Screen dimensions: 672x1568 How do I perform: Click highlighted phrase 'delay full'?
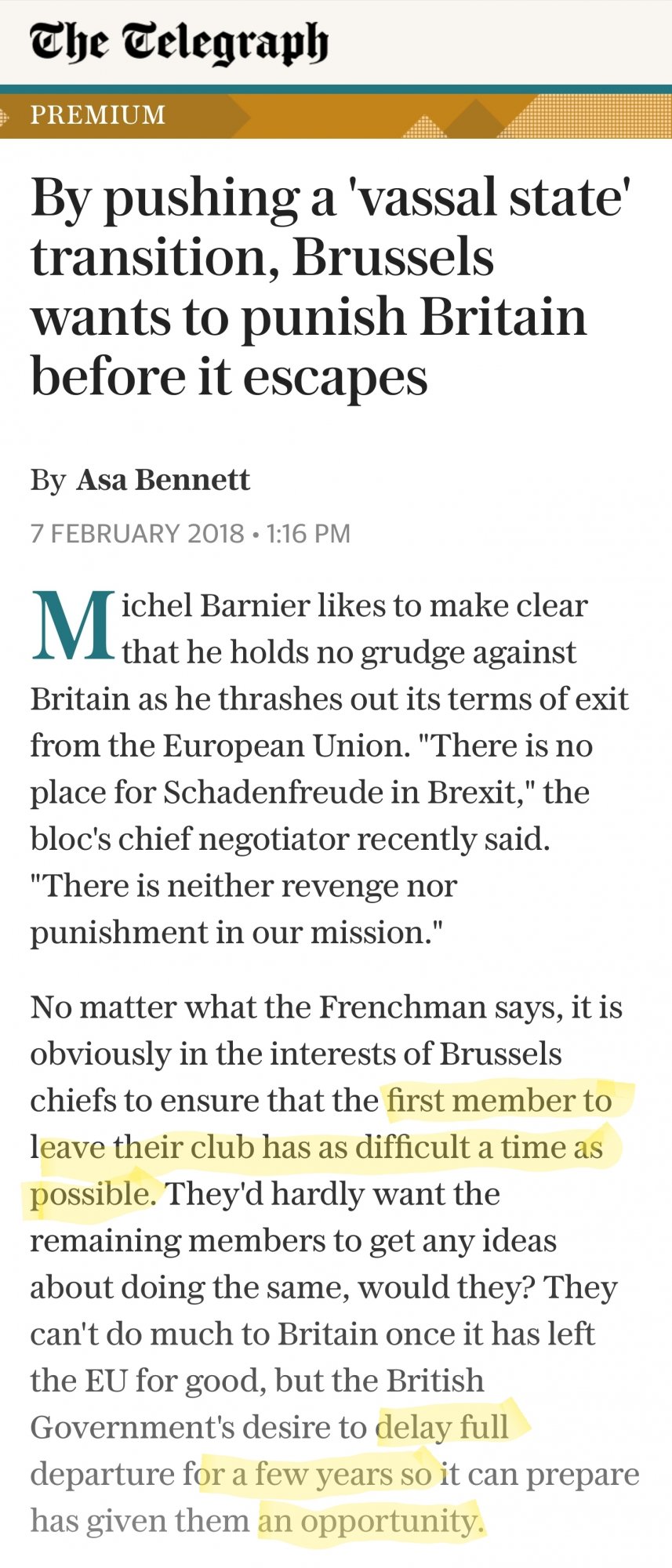pyautogui.click(x=443, y=1427)
